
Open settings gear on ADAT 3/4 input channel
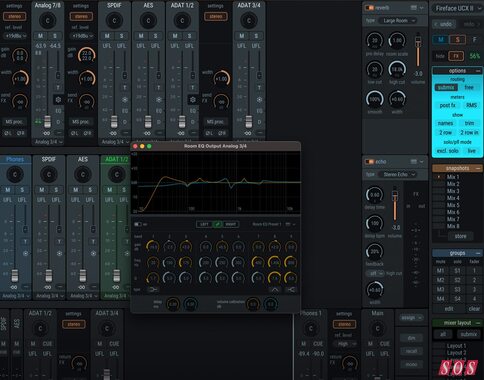coord(259,99)
